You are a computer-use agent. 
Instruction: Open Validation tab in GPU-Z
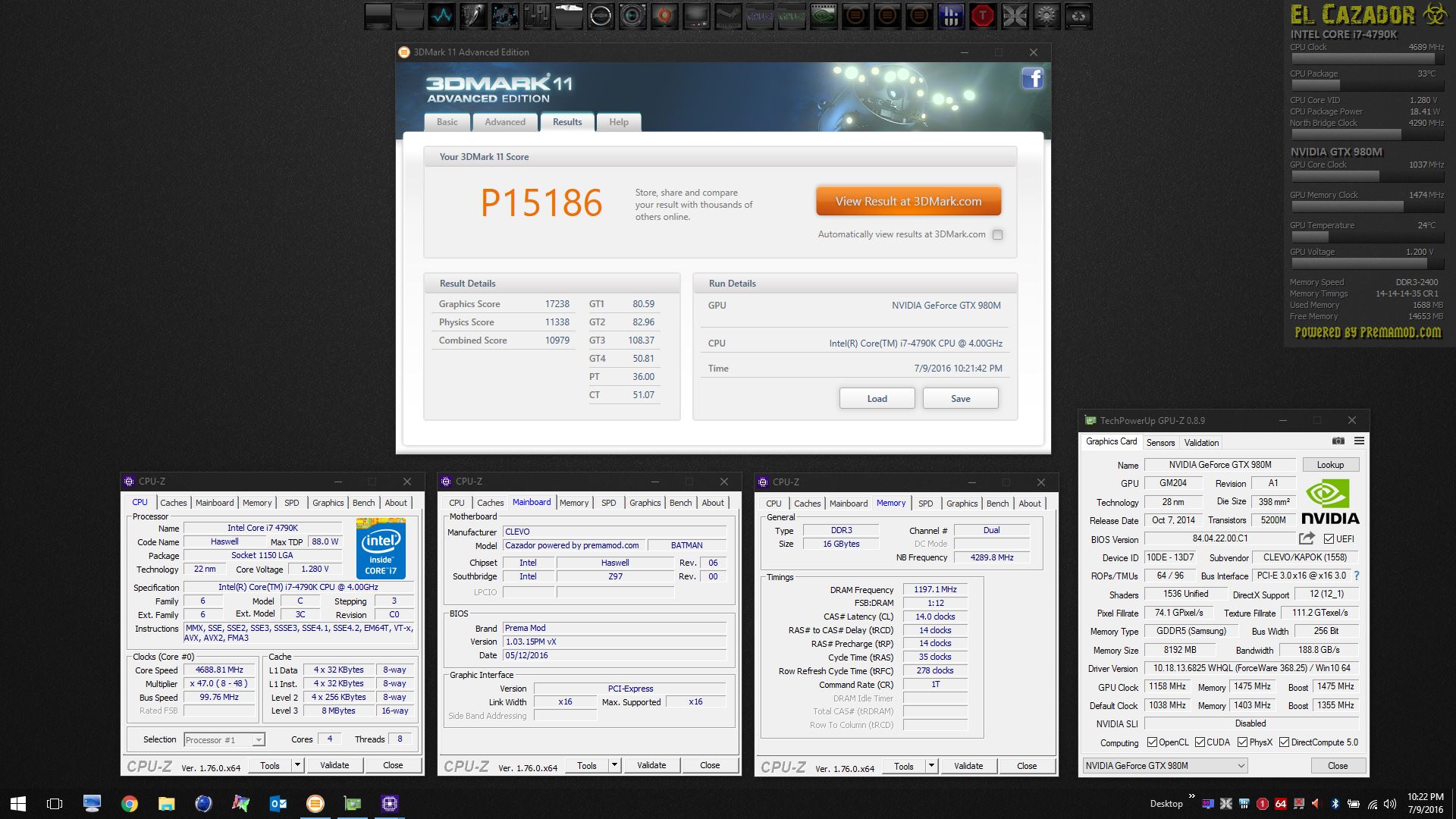click(x=1201, y=443)
